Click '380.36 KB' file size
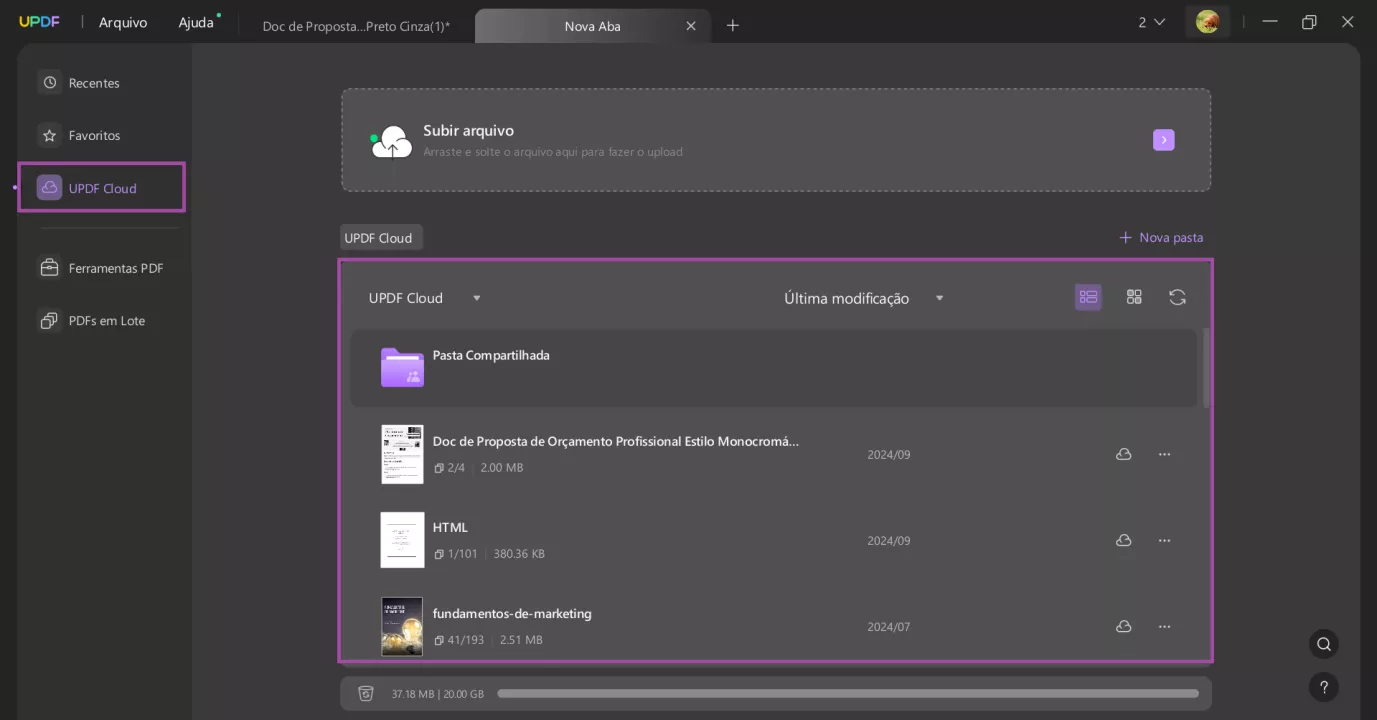Viewport: 1377px width, 720px height. (x=519, y=553)
